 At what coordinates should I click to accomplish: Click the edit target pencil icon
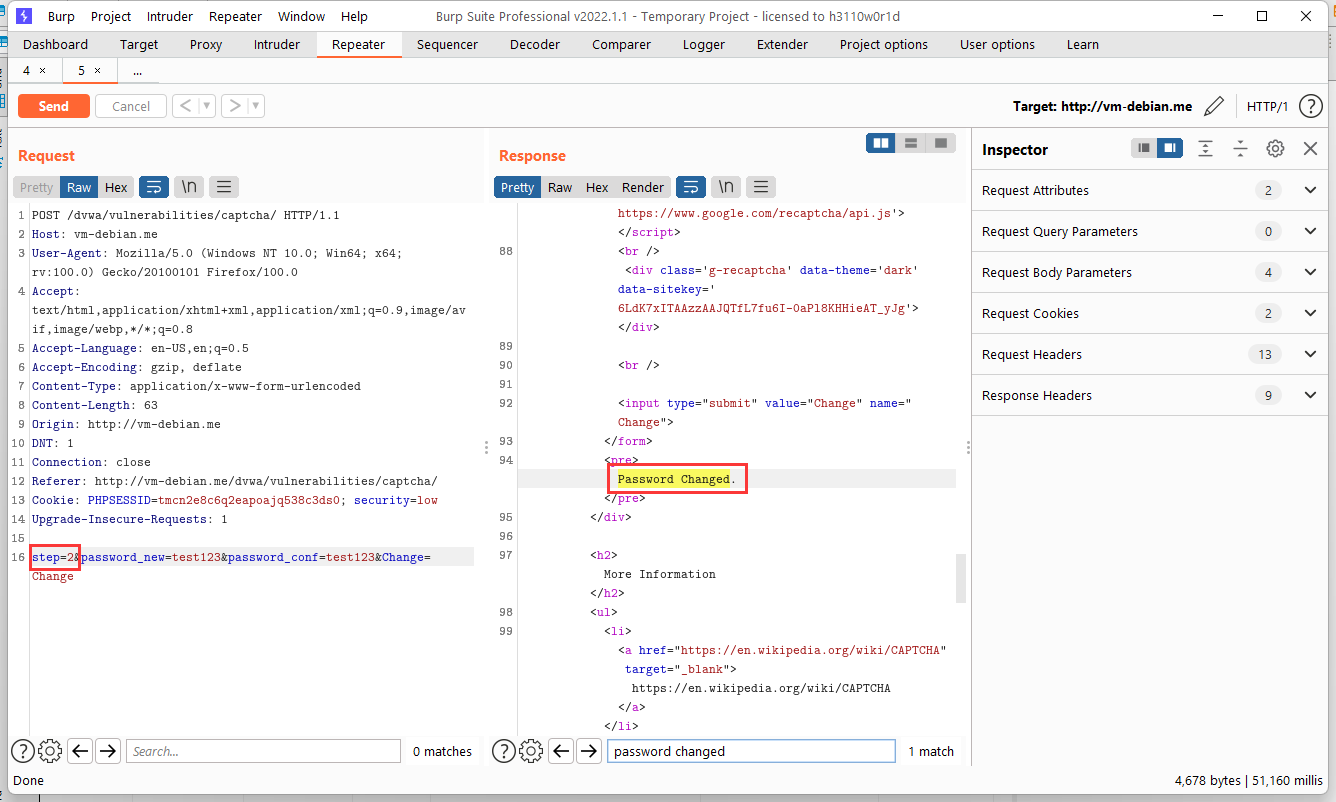pyautogui.click(x=1213, y=106)
